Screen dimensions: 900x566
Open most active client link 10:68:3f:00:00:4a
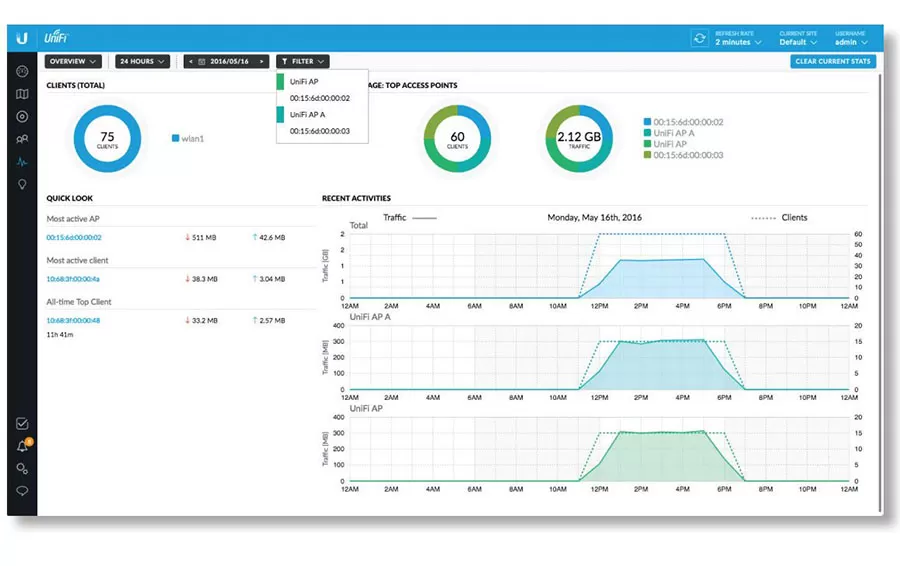pyautogui.click(x=73, y=279)
